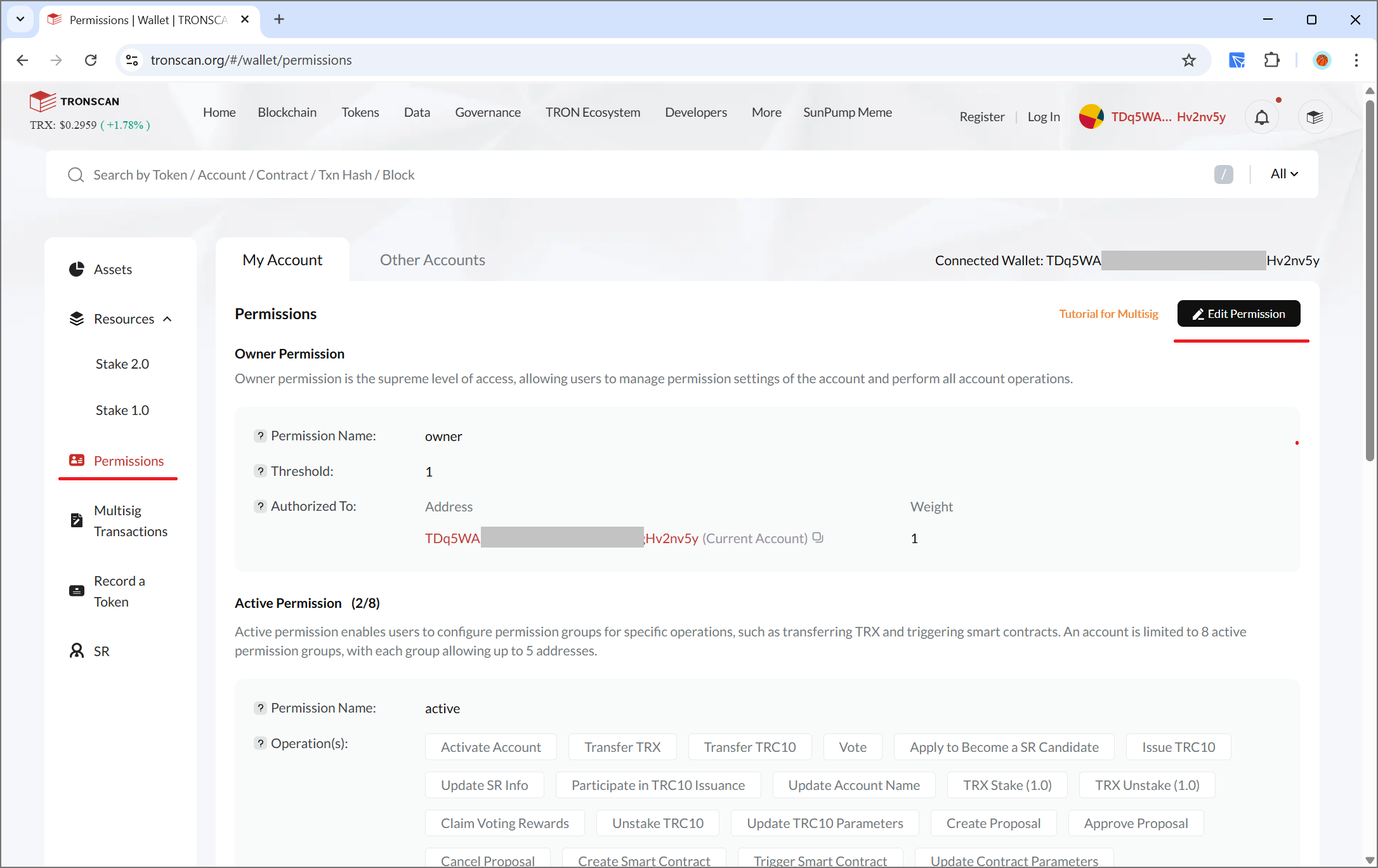Click the Permissions card icon in sidebar

point(77,461)
